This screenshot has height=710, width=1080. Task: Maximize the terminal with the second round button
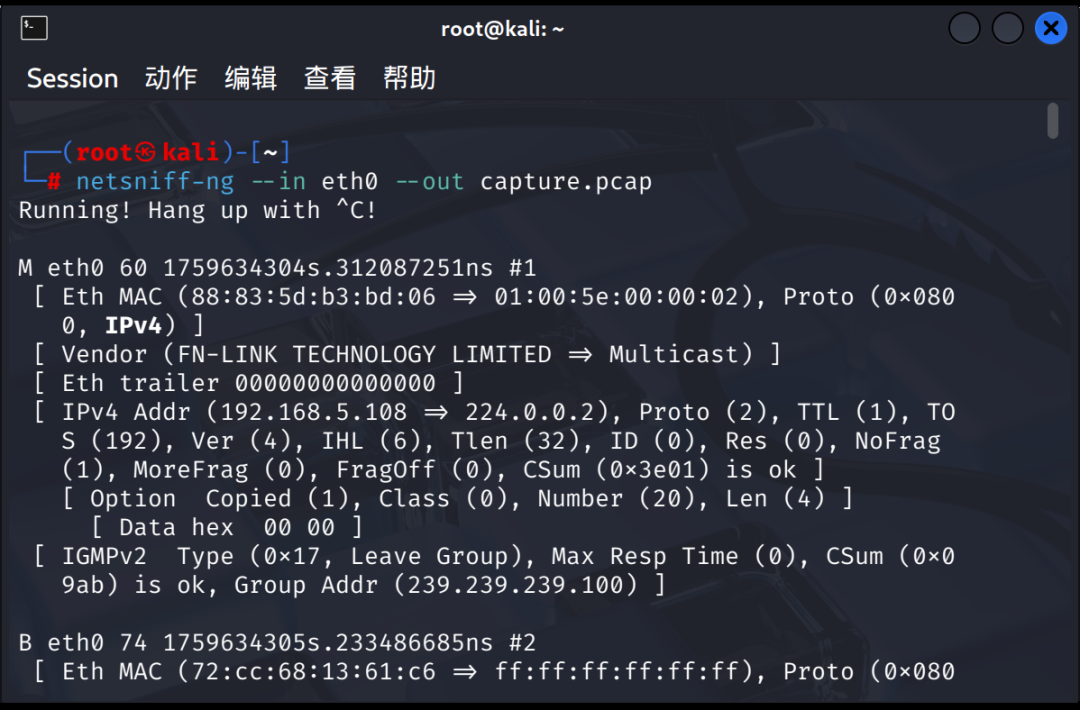point(1008,28)
